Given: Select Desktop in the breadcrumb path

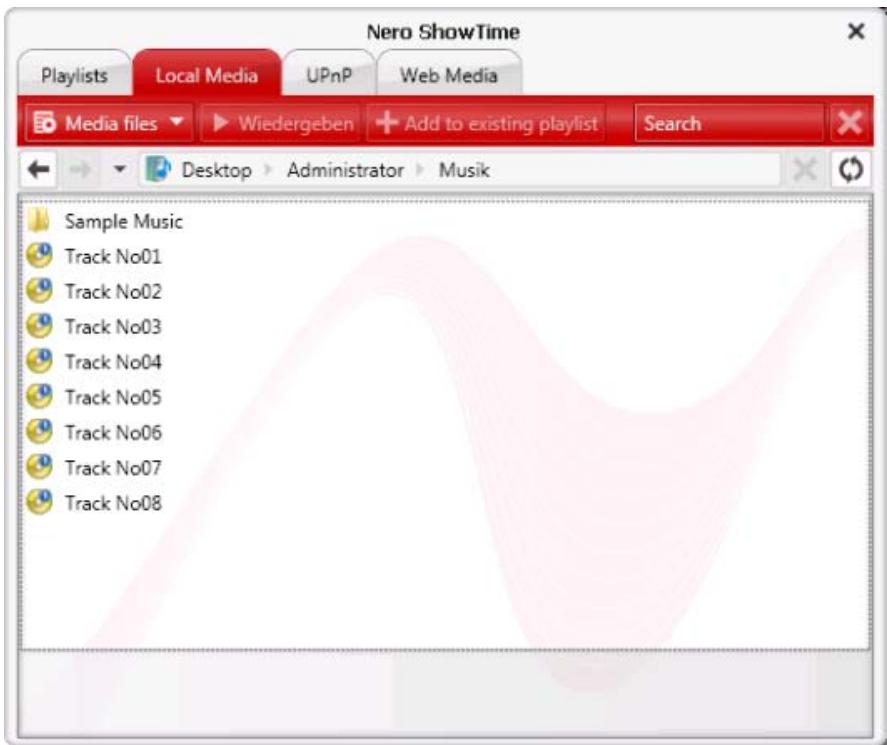Looking at the screenshot, I should click(x=217, y=170).
